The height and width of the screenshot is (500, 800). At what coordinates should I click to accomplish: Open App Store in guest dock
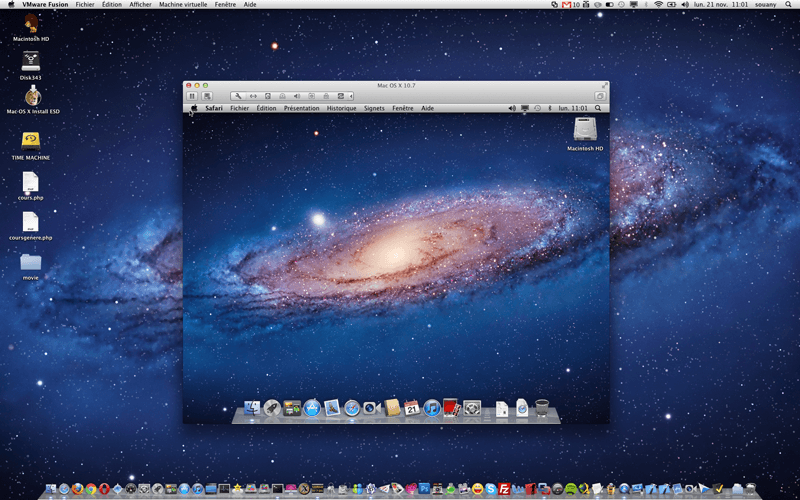click(312, 408)
